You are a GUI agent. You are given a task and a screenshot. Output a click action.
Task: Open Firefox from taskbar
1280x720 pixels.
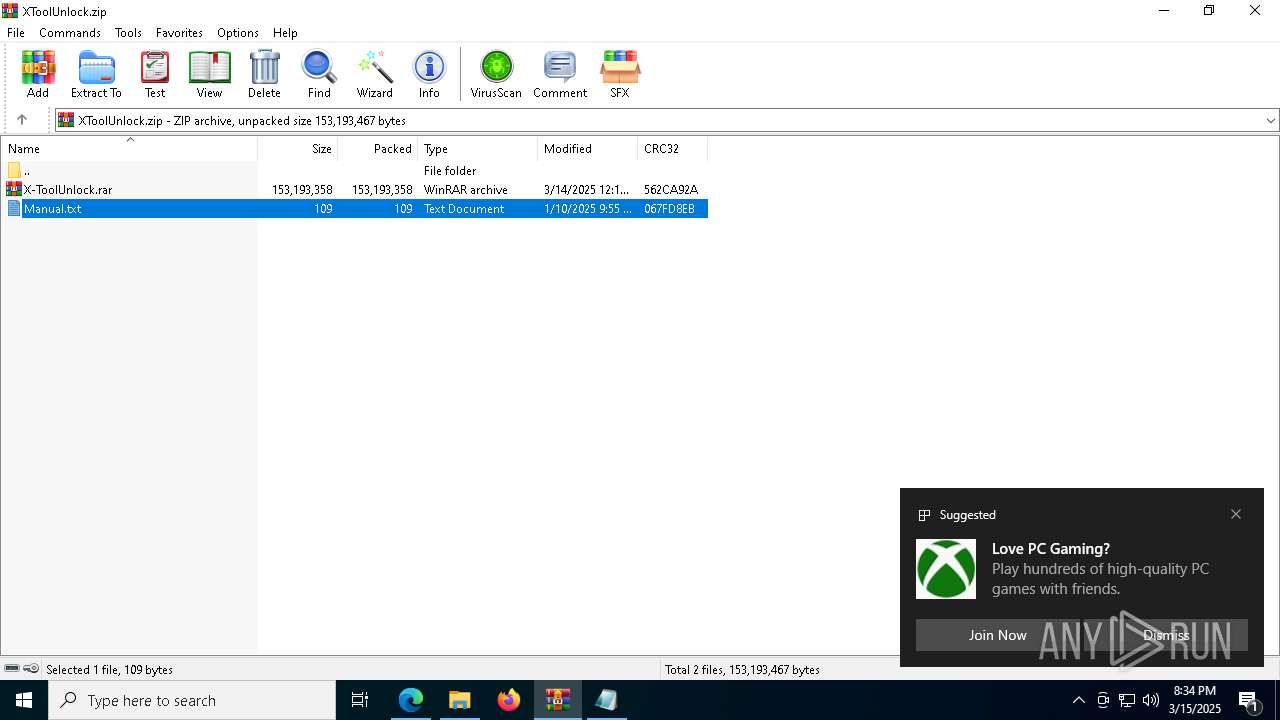[x=509, y=700]
